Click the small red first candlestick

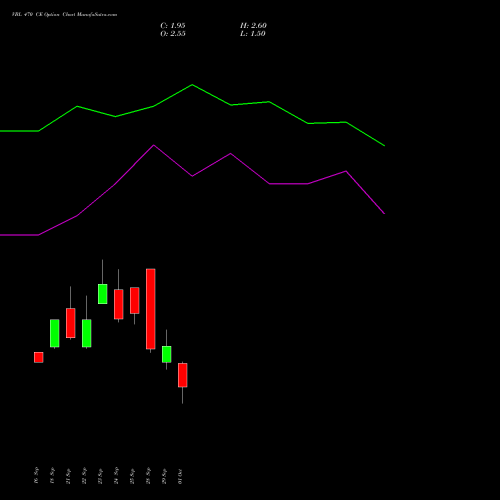coord(39,357)
